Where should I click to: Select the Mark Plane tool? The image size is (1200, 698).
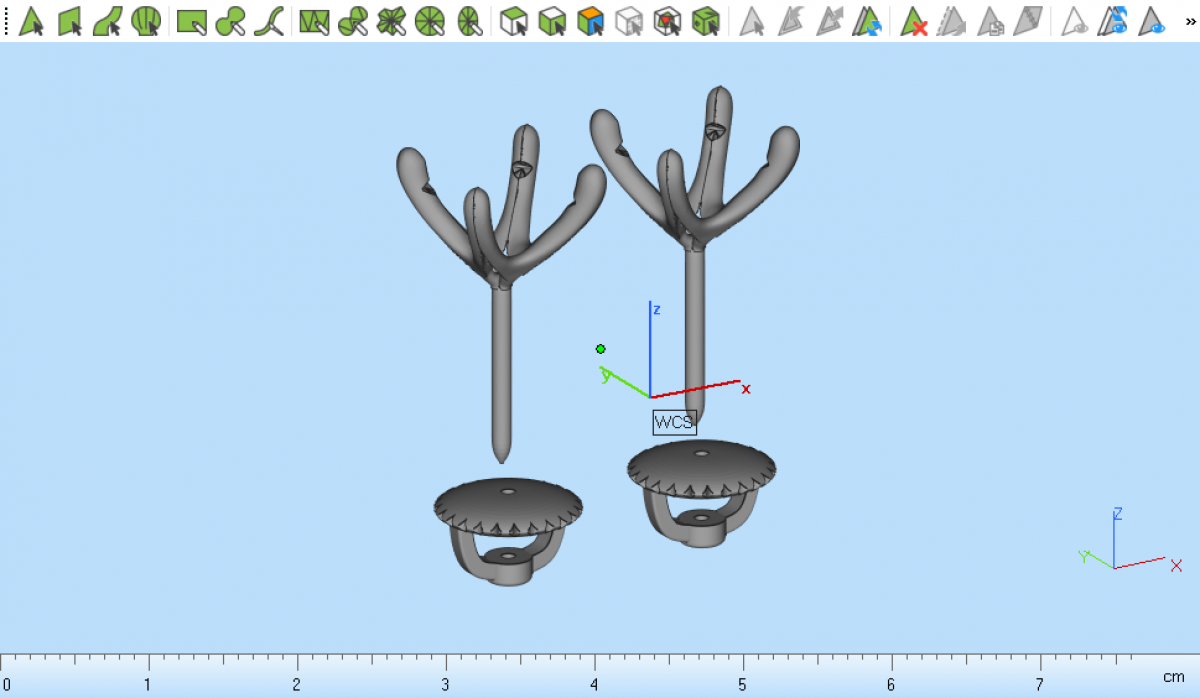pos(69,20)
